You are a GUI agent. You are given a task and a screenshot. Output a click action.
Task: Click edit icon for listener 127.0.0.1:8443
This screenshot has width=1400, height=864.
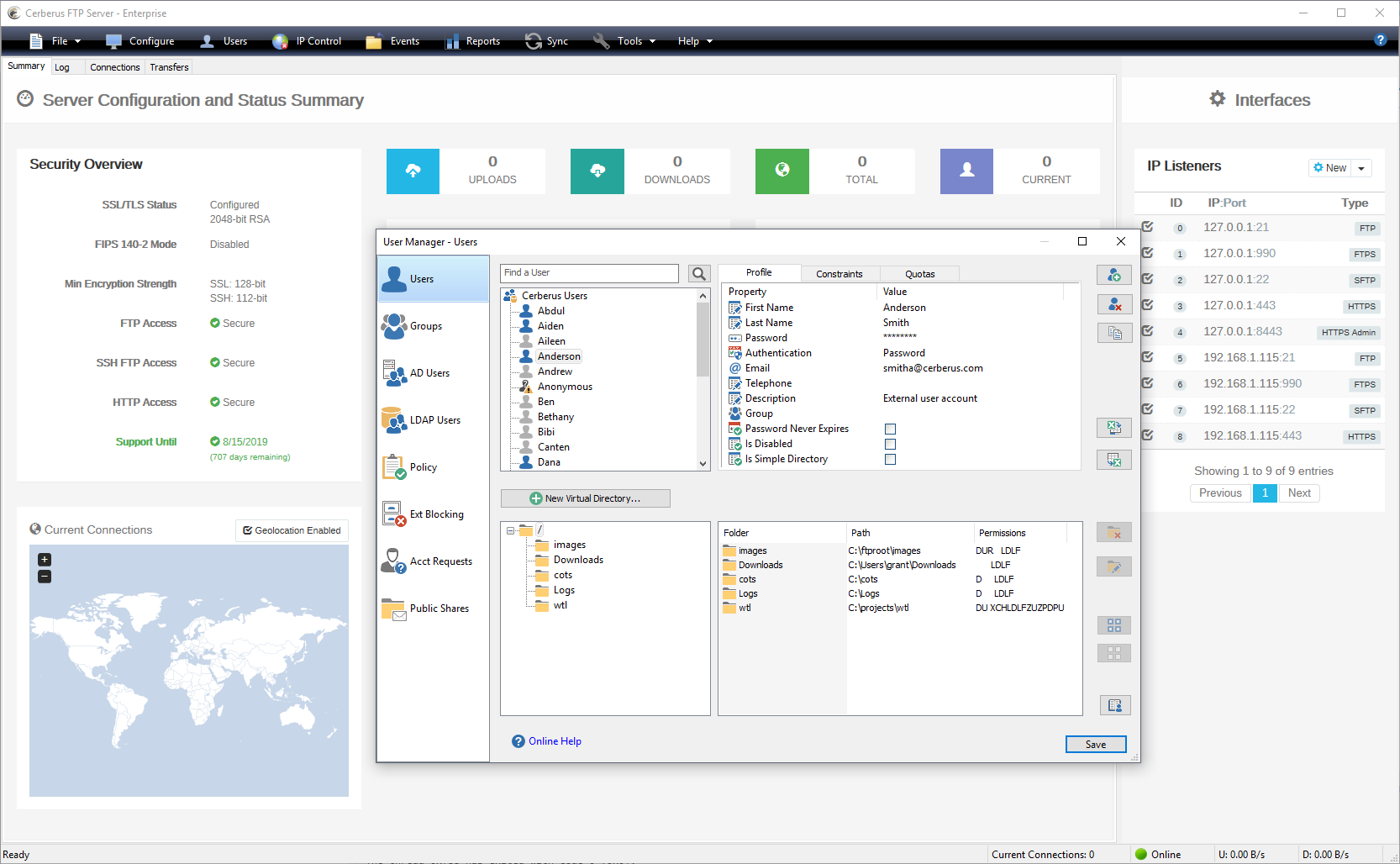(x=1148, y=331)
